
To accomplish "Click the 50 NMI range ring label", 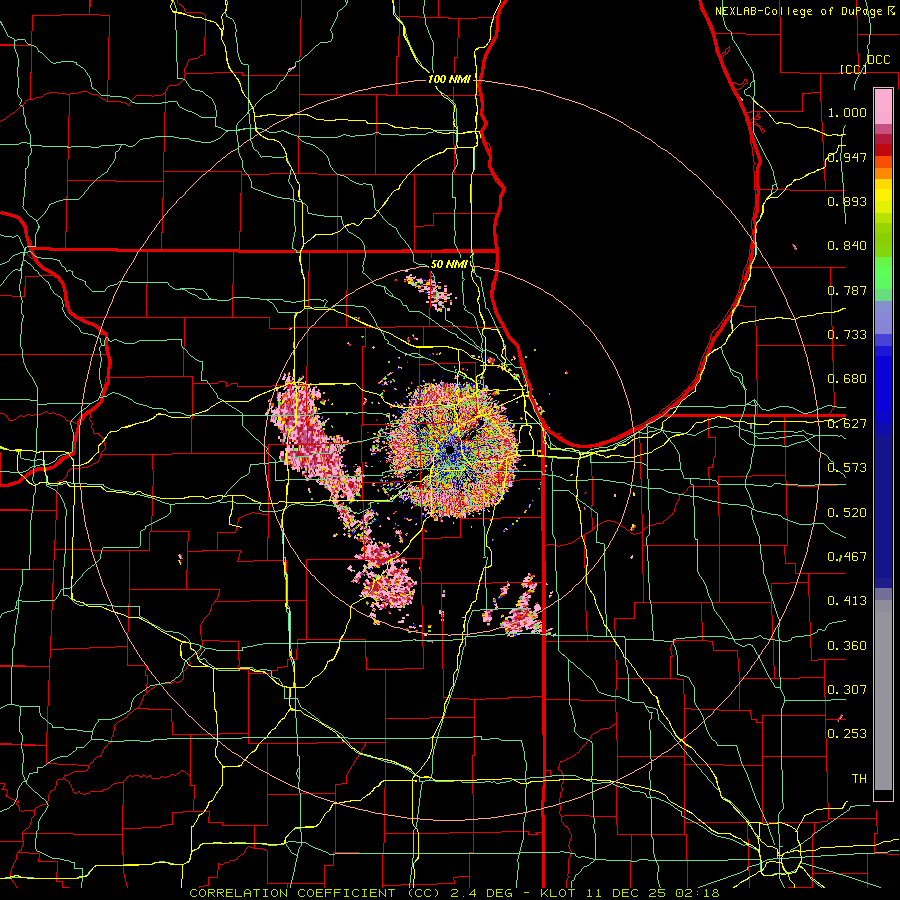I will (x=449, y=264).
